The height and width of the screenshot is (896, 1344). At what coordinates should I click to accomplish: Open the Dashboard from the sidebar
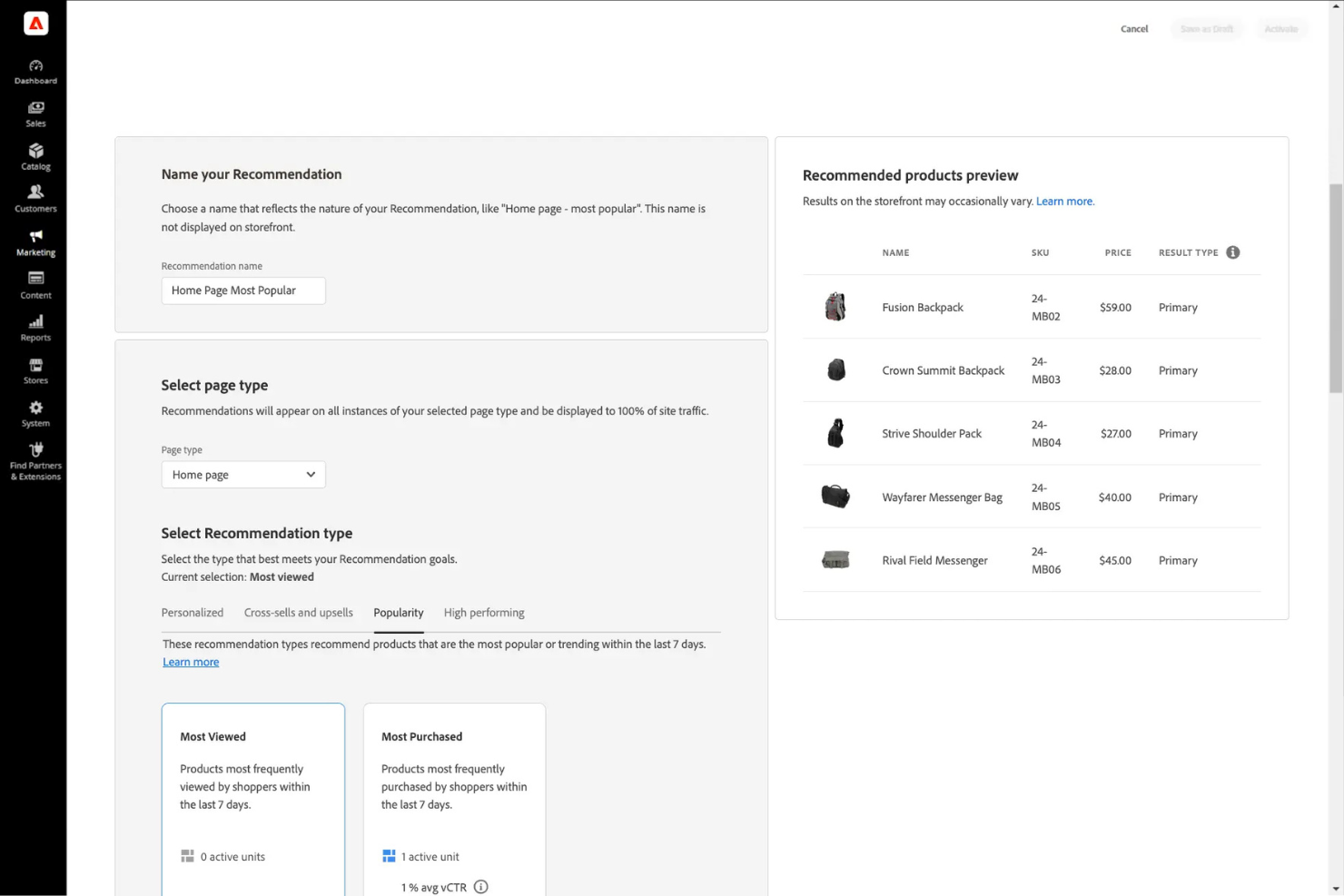35,70
